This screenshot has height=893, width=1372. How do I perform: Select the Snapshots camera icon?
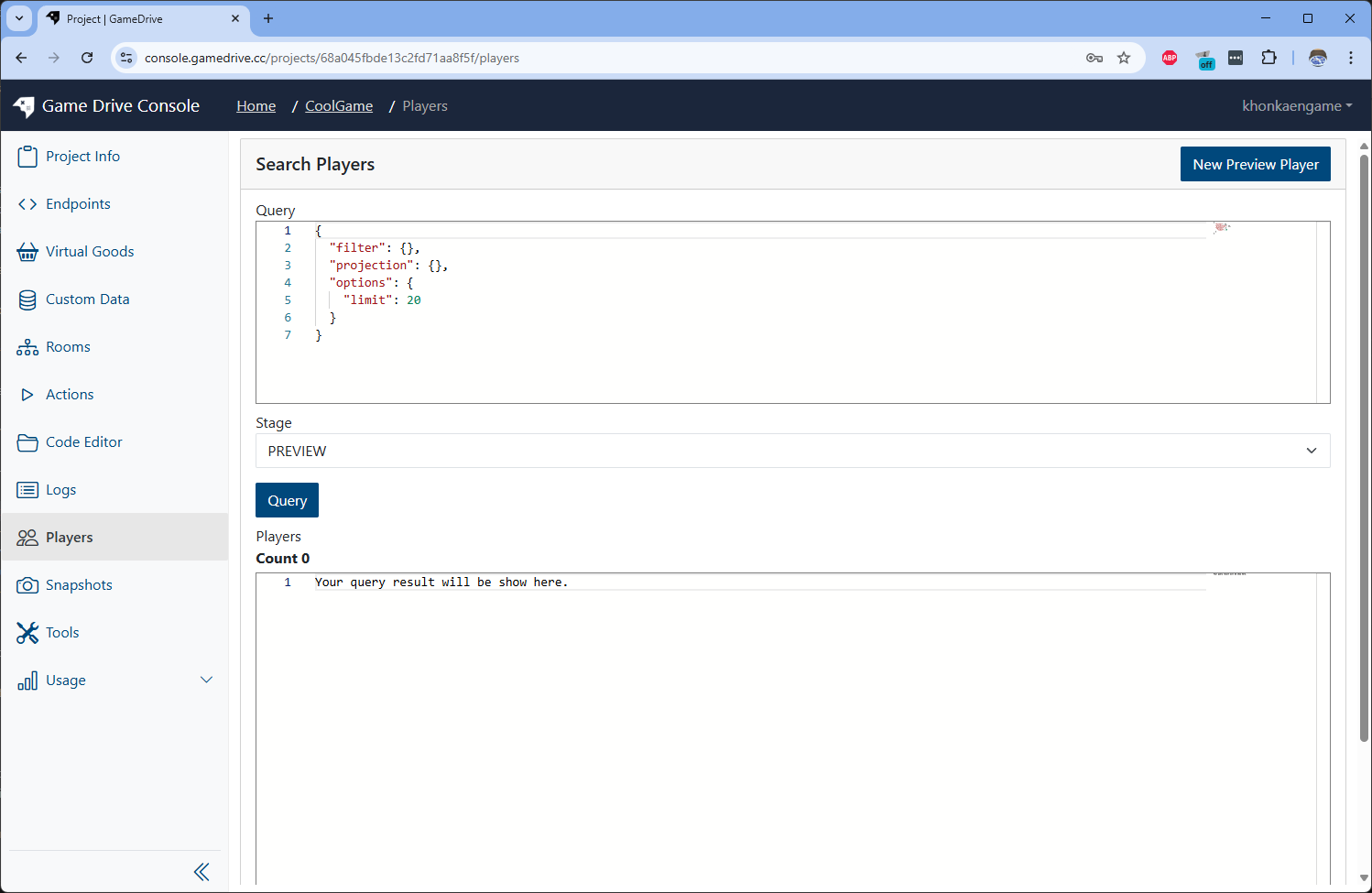pyautogui.click(x=27, y=585)
